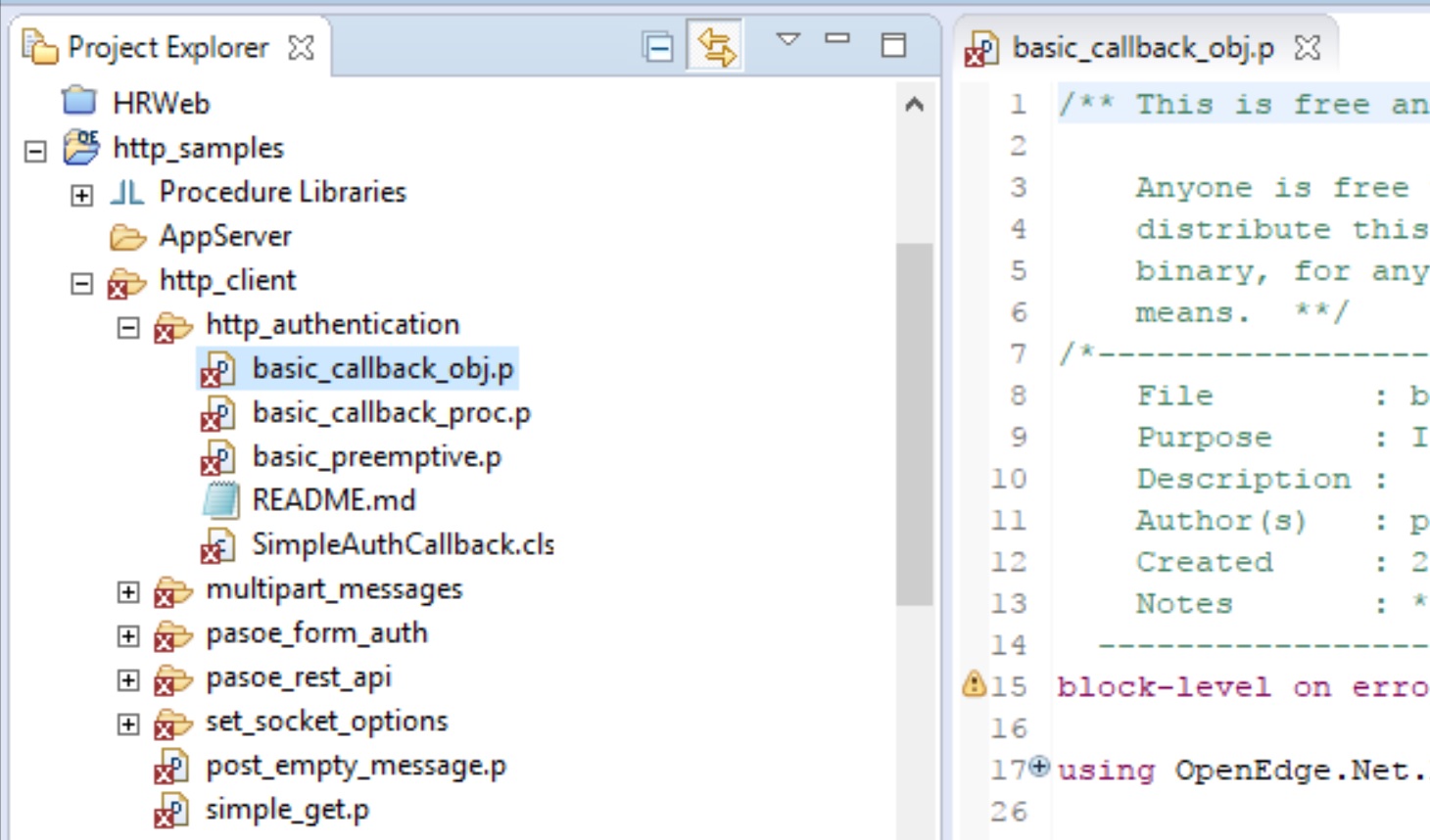Minimize the Project Explorer view
The width and height of the screenshot is (1430, 840).
[837, 39]
